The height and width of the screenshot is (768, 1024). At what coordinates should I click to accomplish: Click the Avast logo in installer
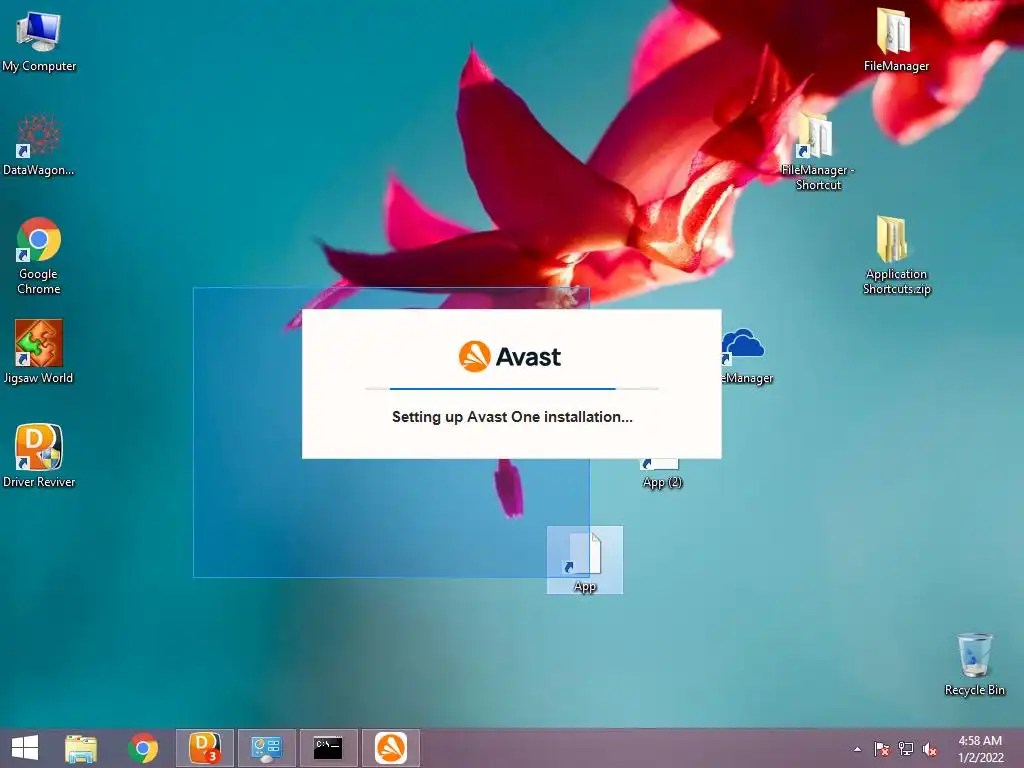(x=509, y=357)
